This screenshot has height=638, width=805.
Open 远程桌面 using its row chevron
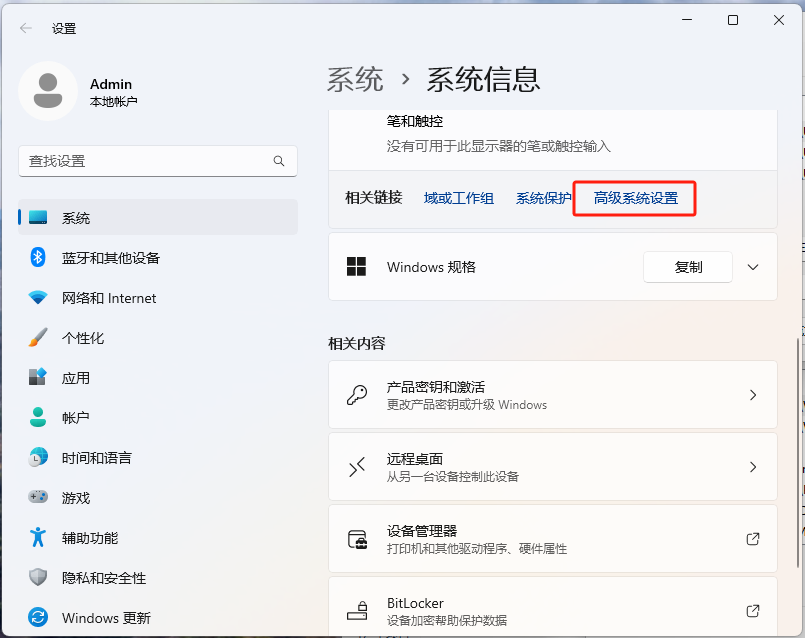pos(753,466)
